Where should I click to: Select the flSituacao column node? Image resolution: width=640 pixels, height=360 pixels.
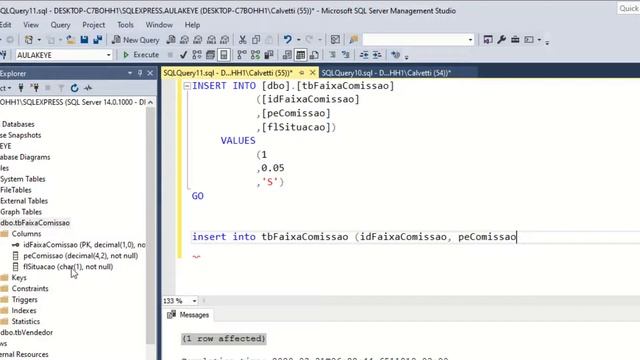pyautogui.click(x=68, y=267)
